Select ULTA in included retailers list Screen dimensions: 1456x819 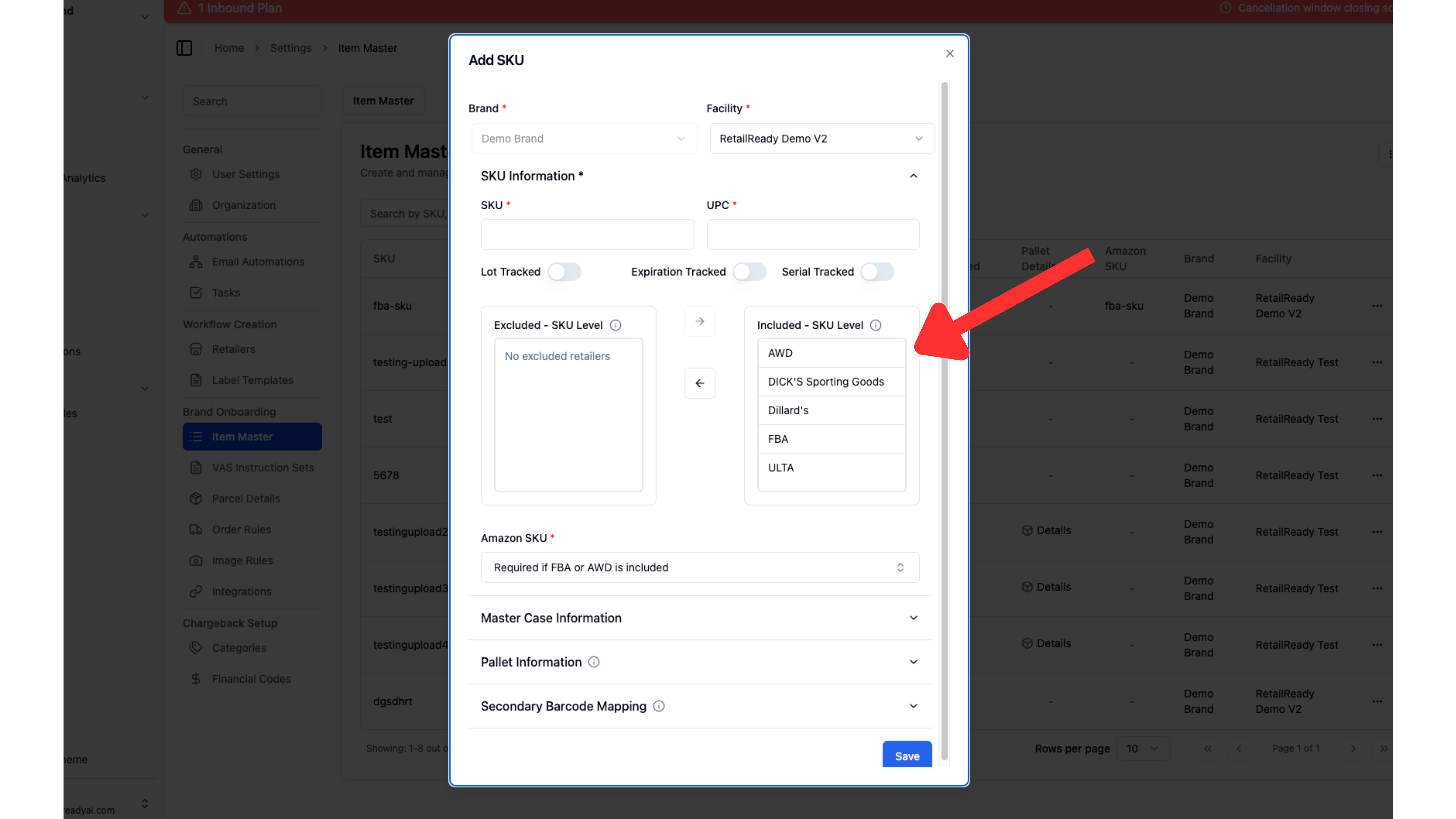click(x=831, y=467)
